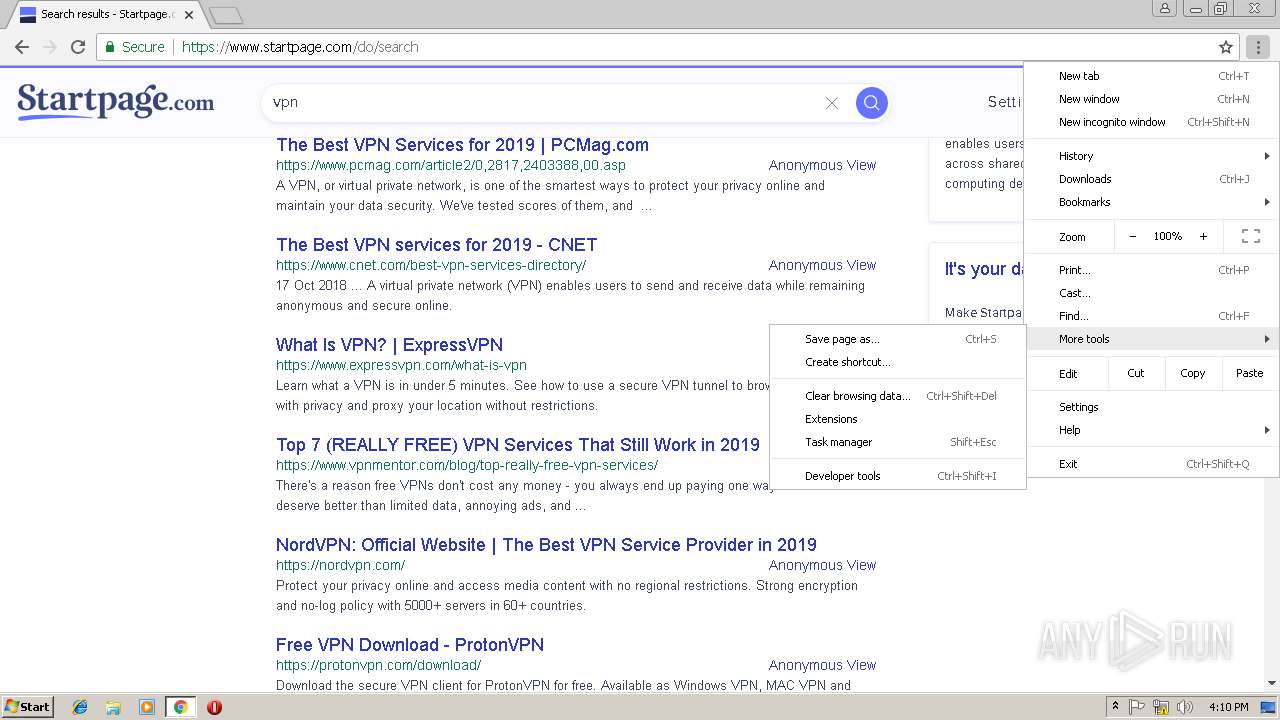Click the Secure padlock icon
This screenshot has width=1280, height=720.
point(110,47)
